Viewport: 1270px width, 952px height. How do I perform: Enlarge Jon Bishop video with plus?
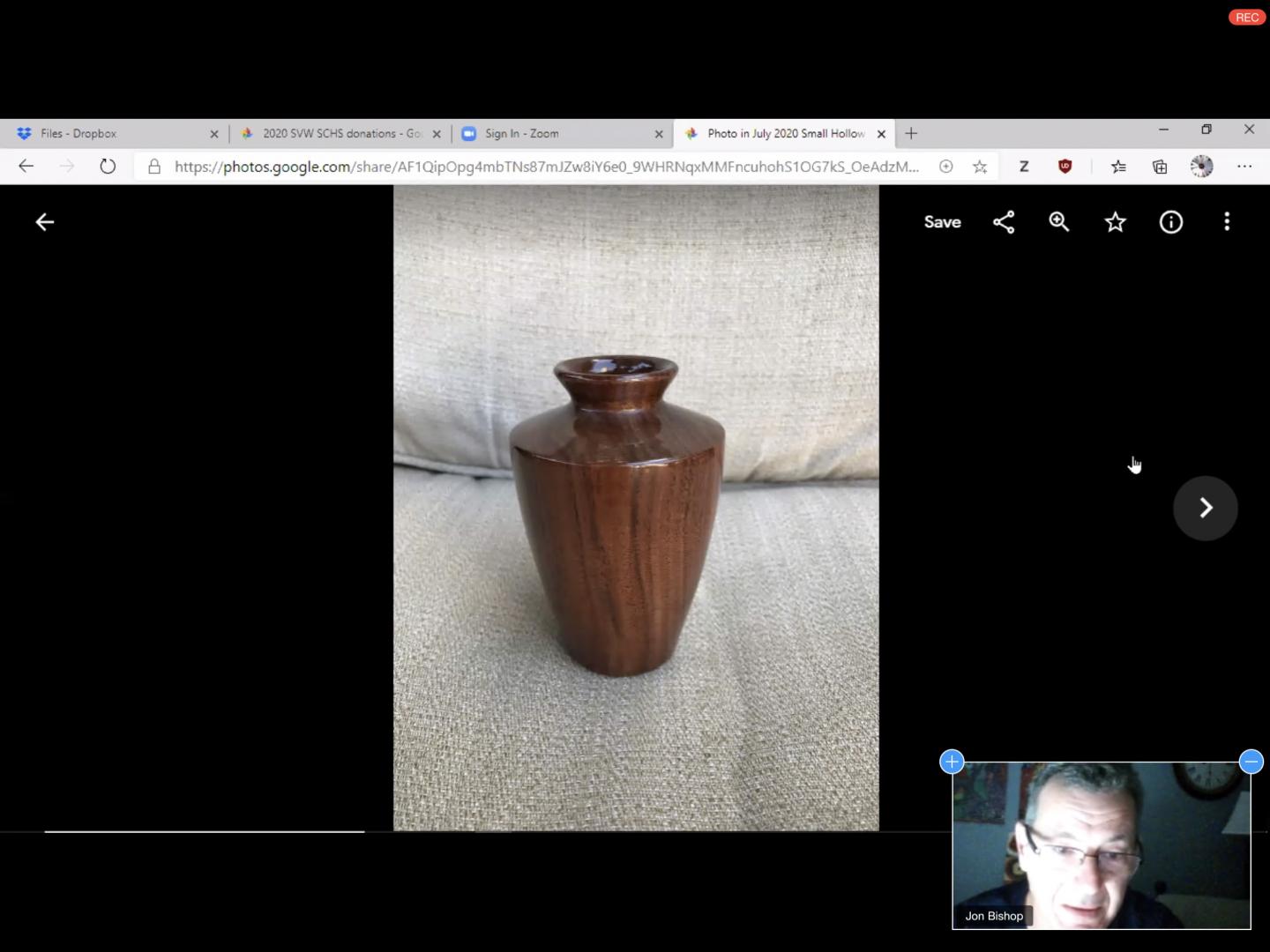tap(952, 762)
